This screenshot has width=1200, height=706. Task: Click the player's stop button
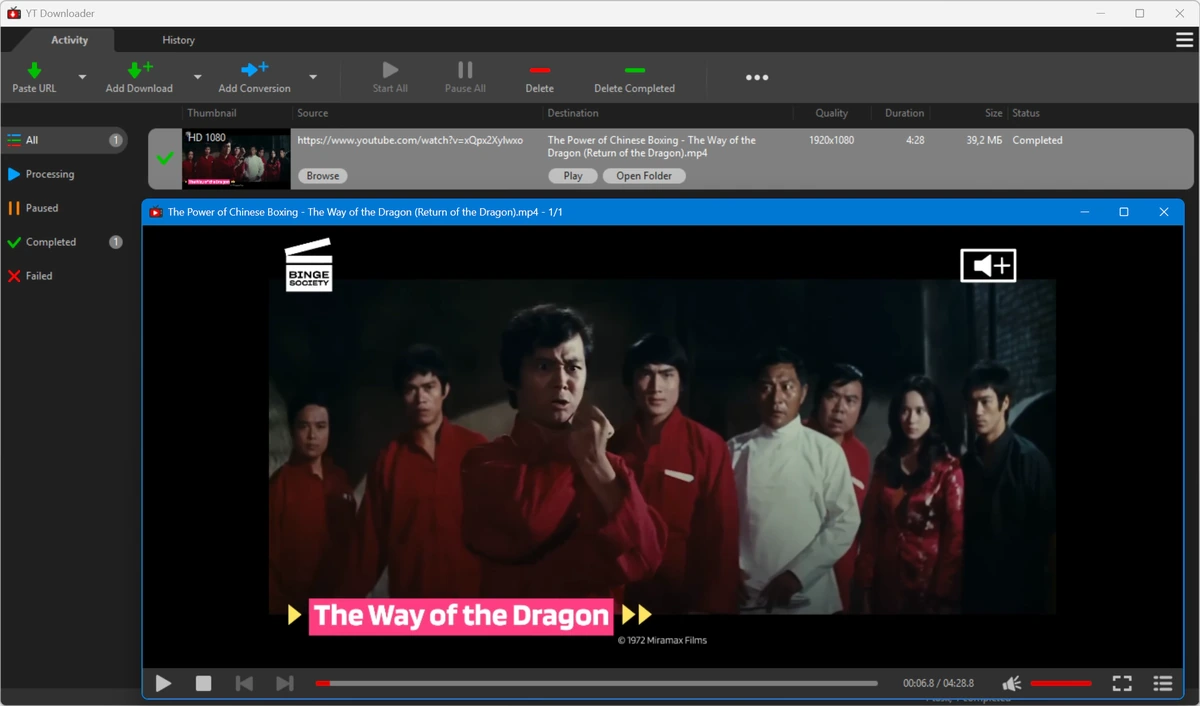click(x=204, y=683)
